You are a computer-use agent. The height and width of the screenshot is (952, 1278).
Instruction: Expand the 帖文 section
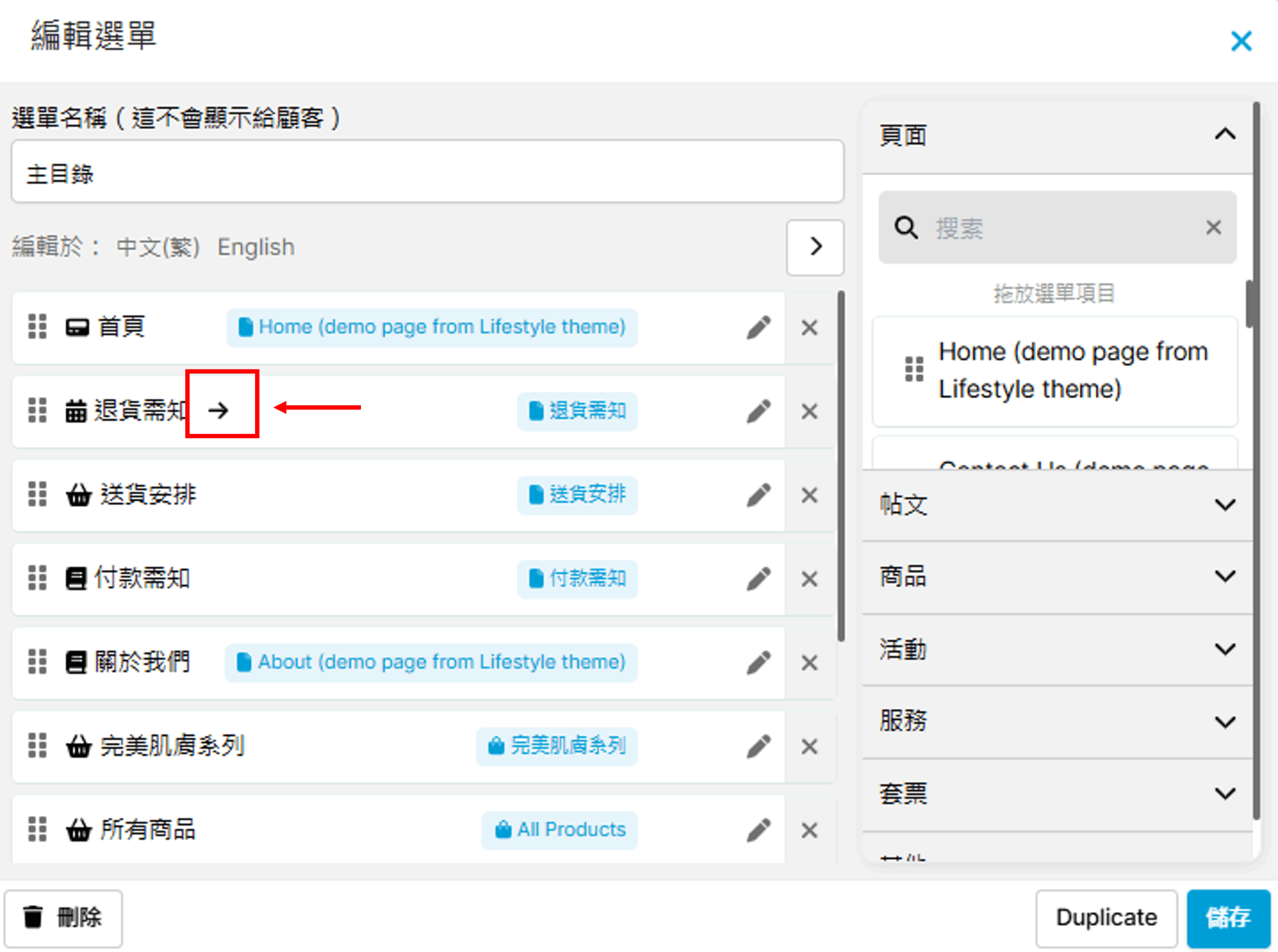pos(1225,504)
